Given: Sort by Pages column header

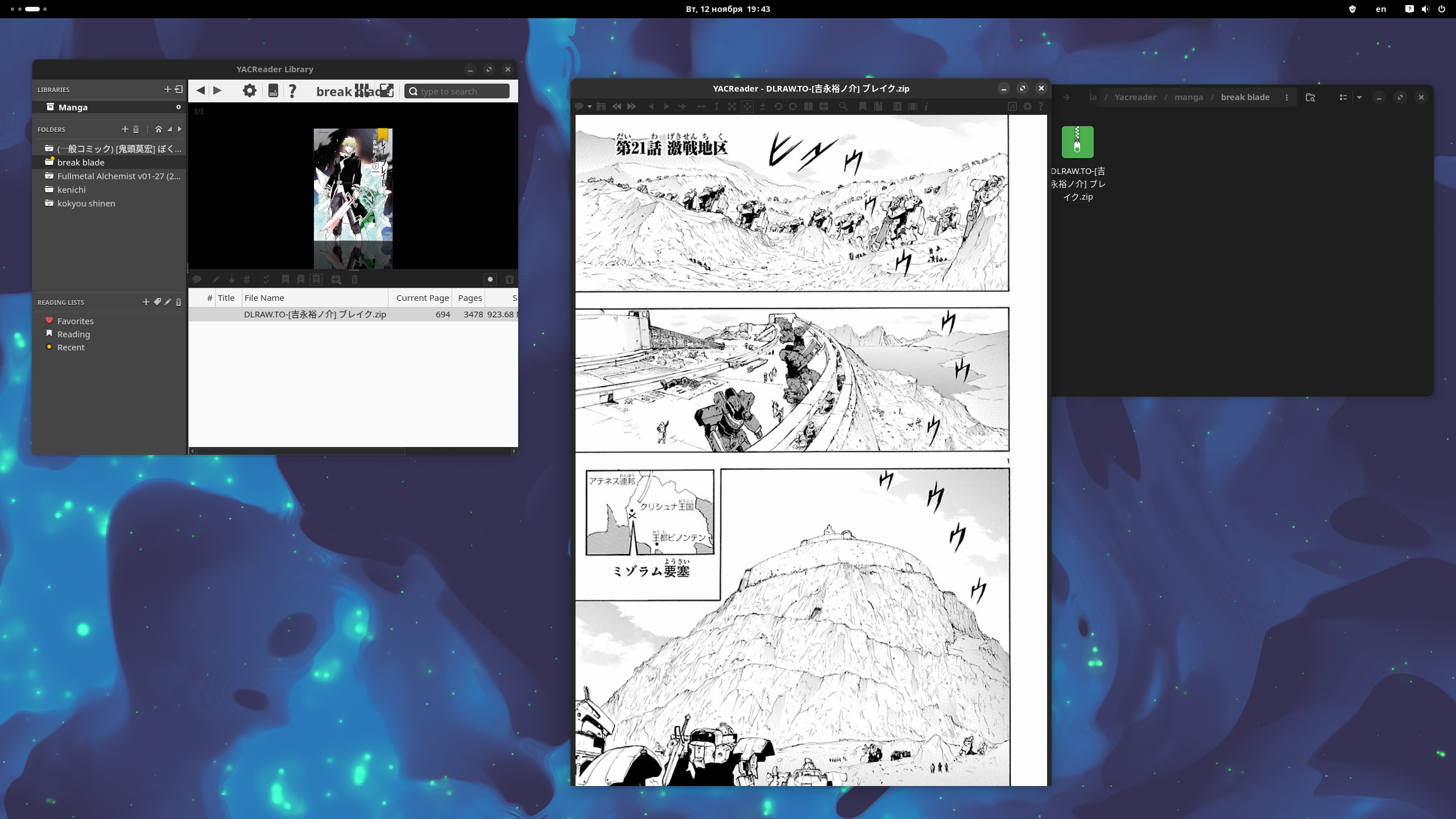Looking at the screenshot, I should (x=469, y=297).
